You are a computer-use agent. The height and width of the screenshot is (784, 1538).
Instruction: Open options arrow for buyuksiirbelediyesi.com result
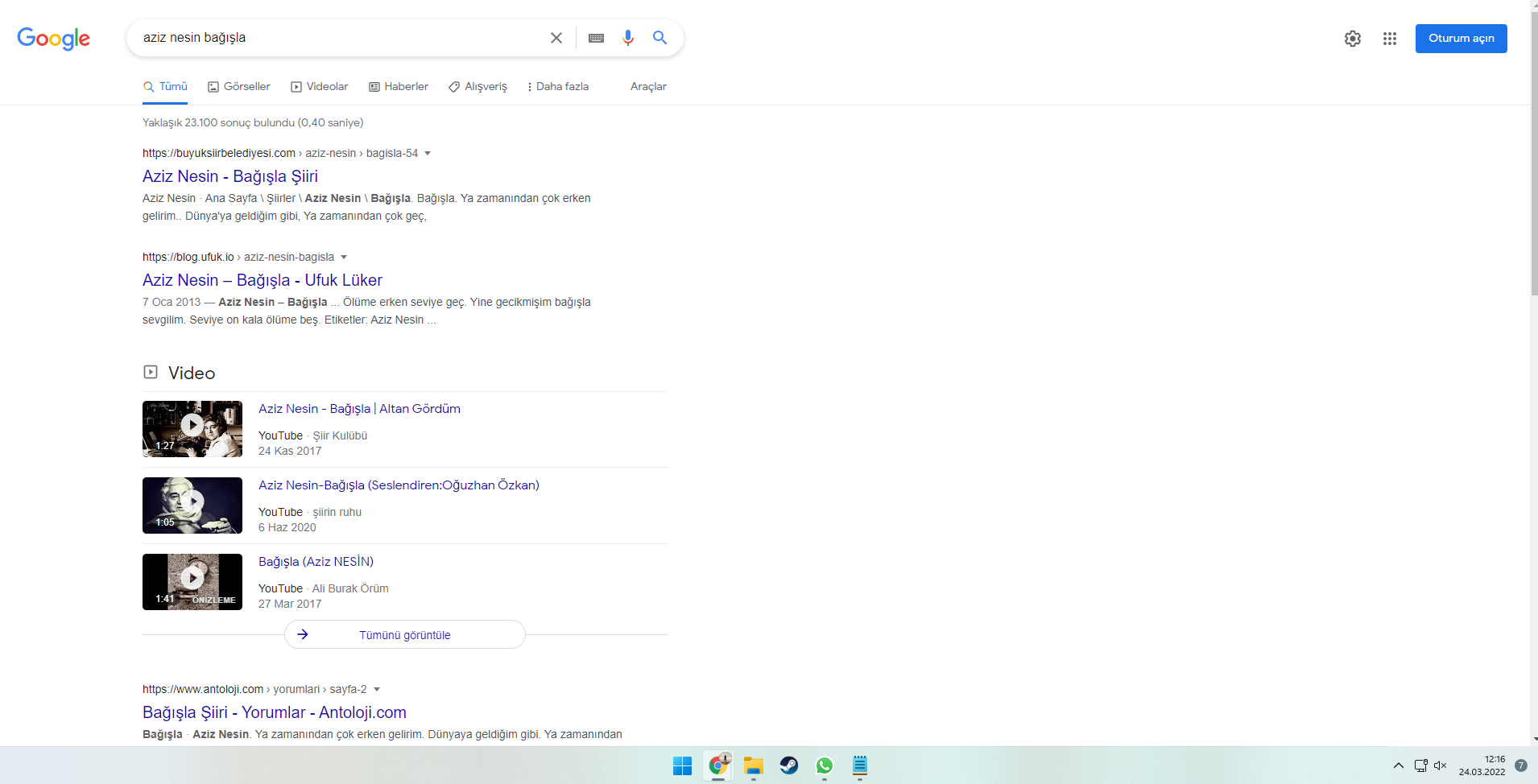[428, 153]
